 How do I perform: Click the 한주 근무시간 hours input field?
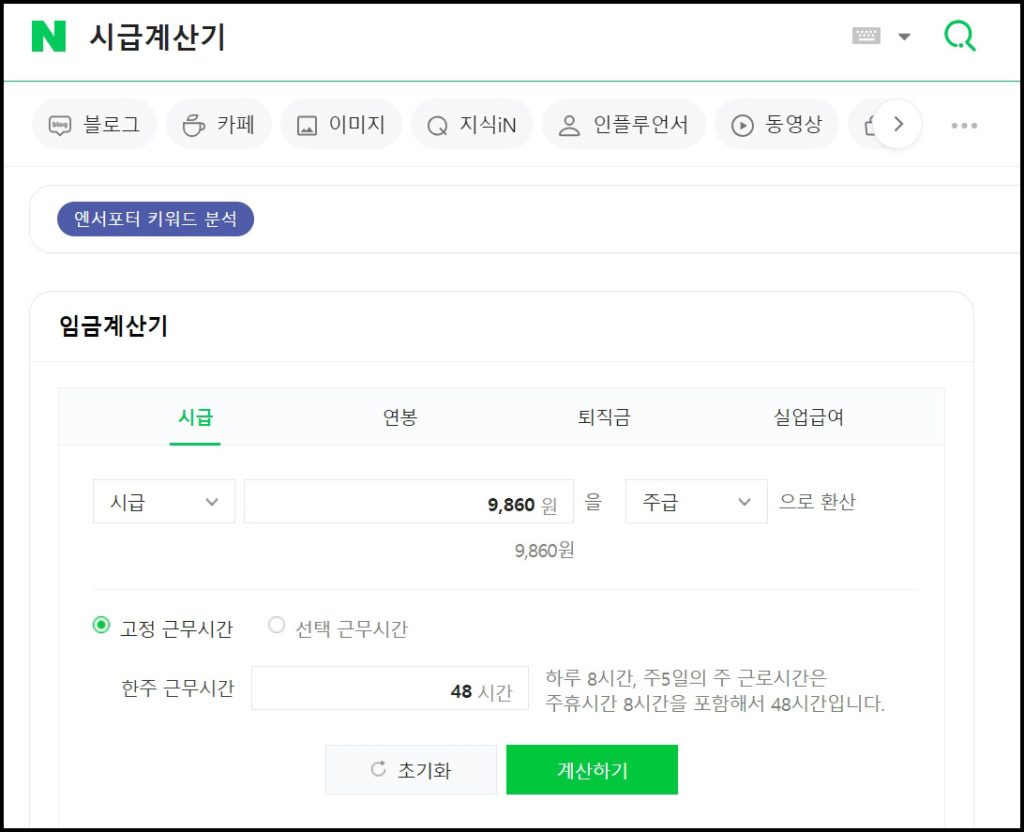390,689
